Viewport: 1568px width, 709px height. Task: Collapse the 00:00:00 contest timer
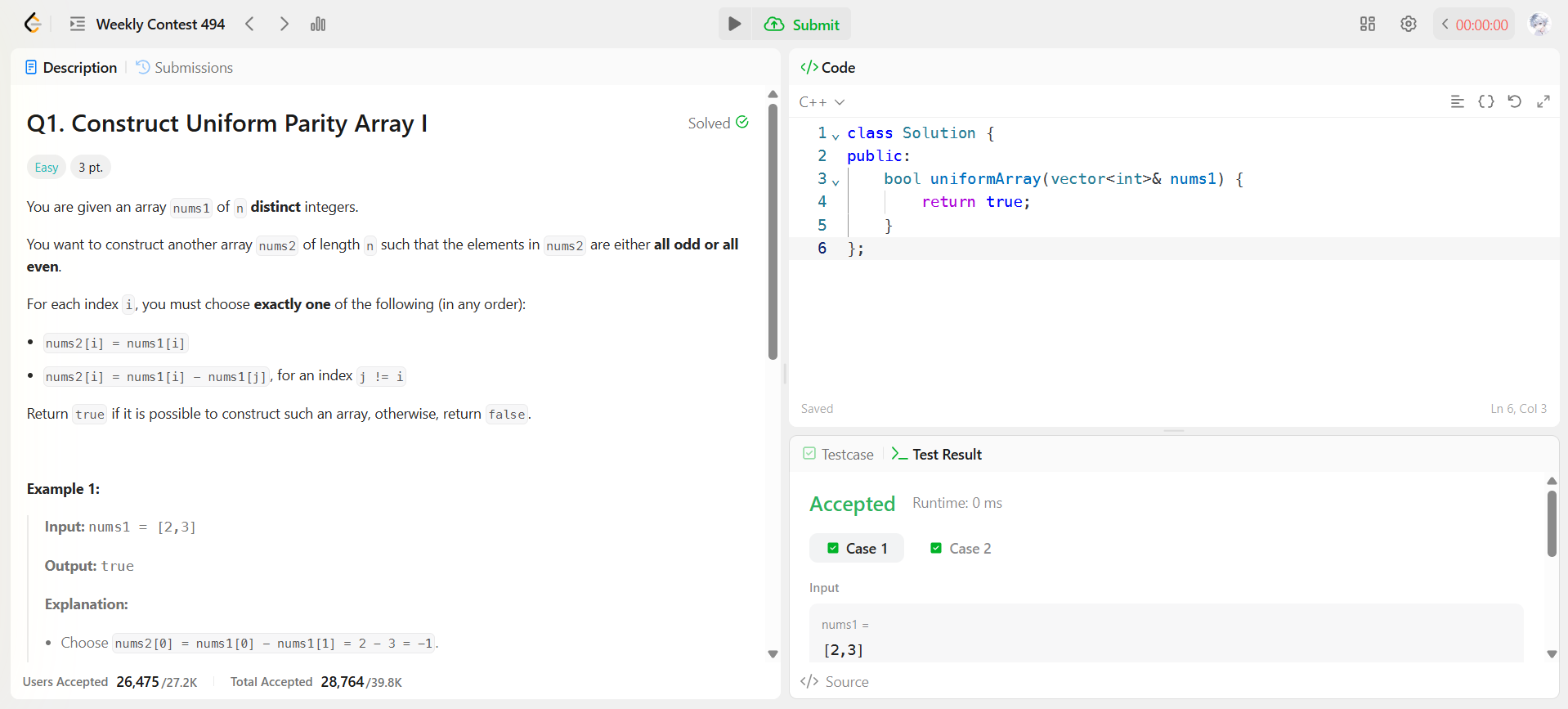coord(1445,25)
